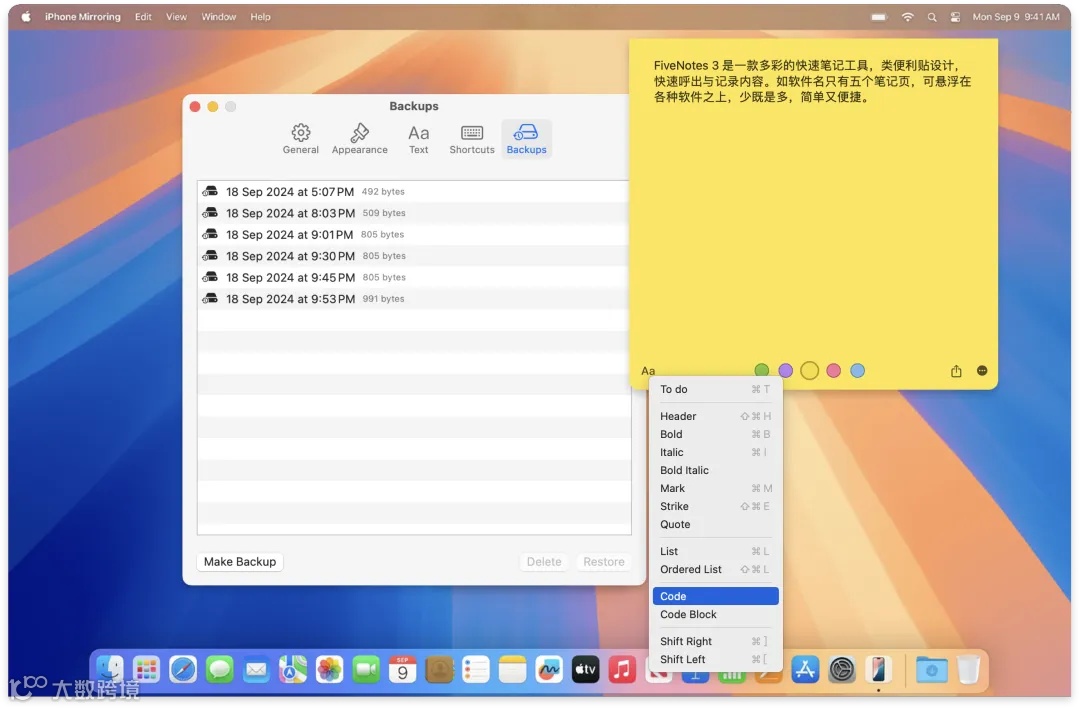Open the Apple TV app in the Dock
Screen dimensions: 1080x709
tap(585, 669)
